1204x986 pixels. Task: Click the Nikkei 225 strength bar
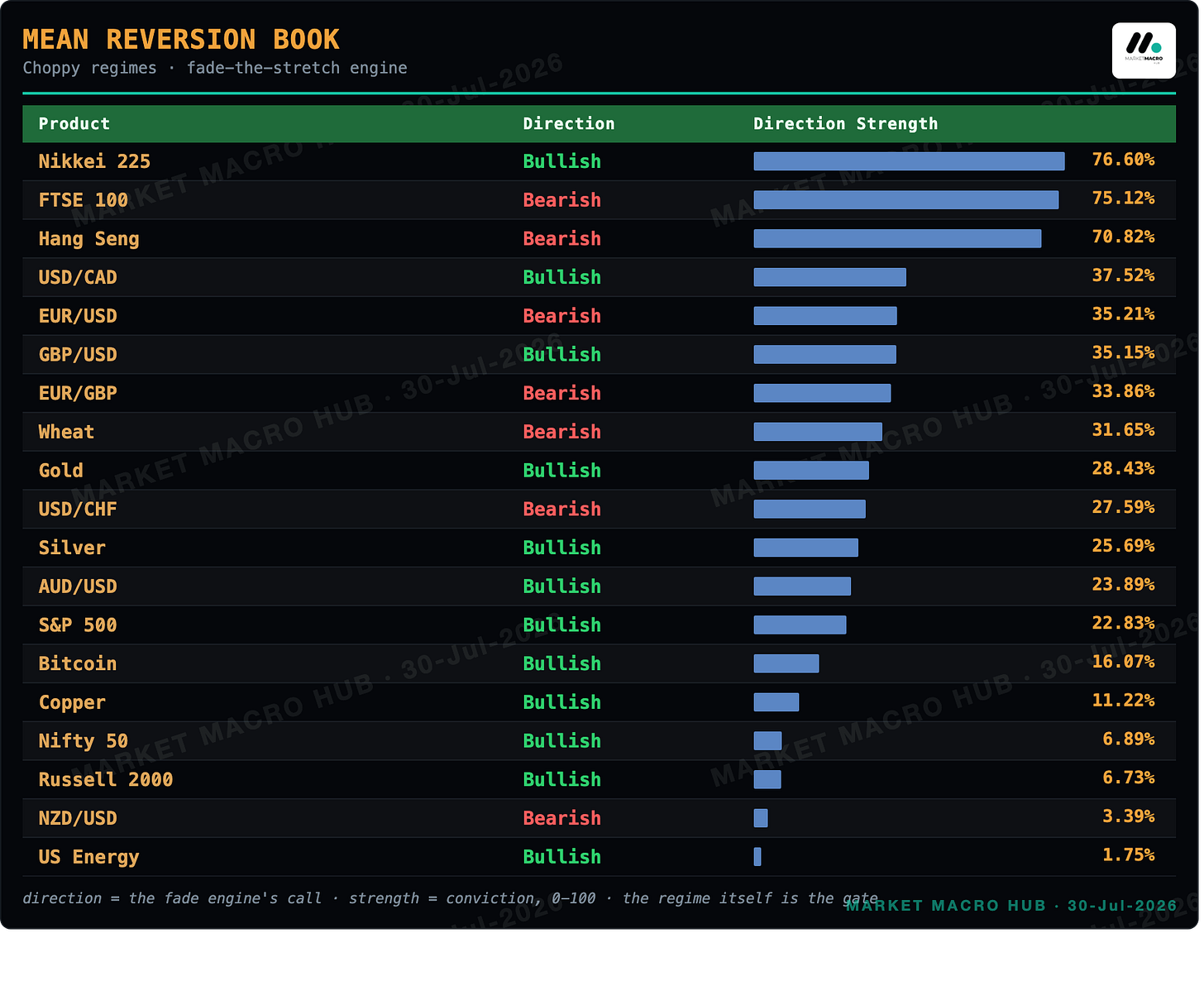click(x=909, y=161)
